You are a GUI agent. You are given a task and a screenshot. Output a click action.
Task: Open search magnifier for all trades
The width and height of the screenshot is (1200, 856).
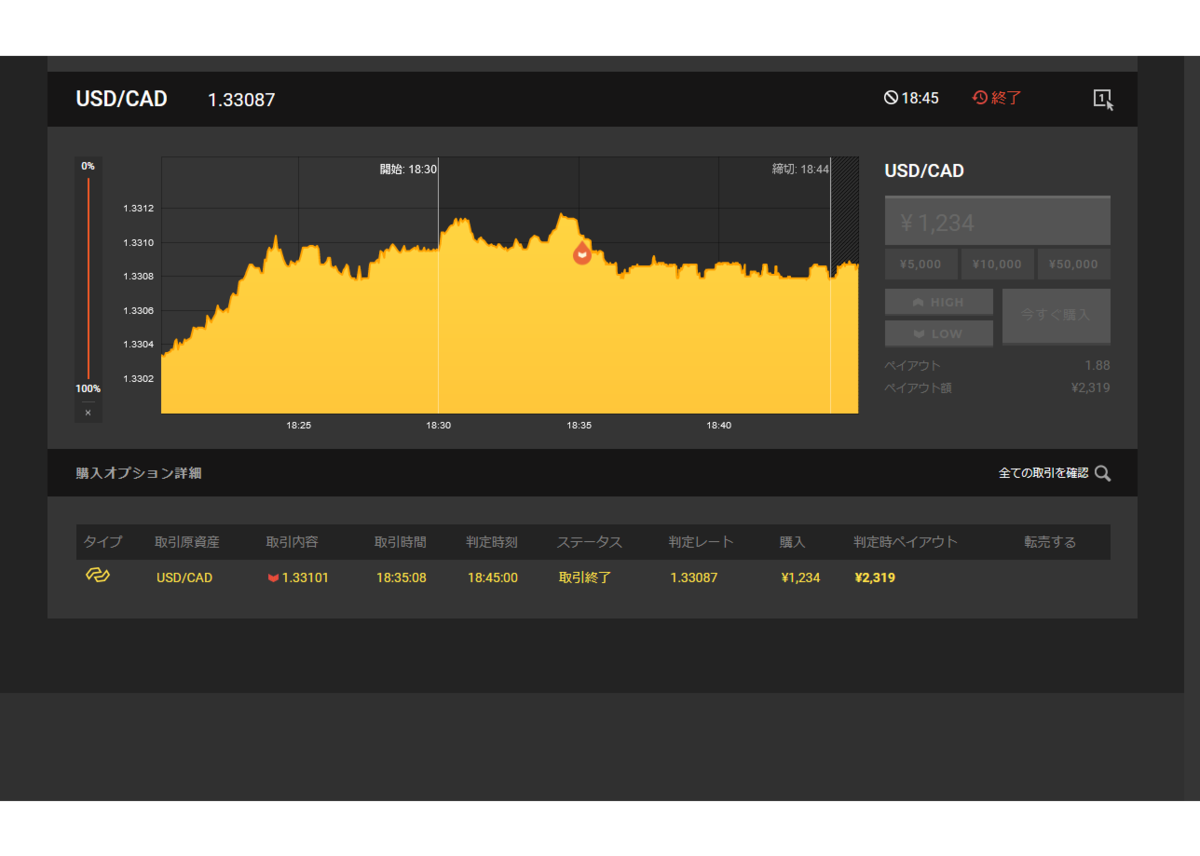click(1102, 473)
